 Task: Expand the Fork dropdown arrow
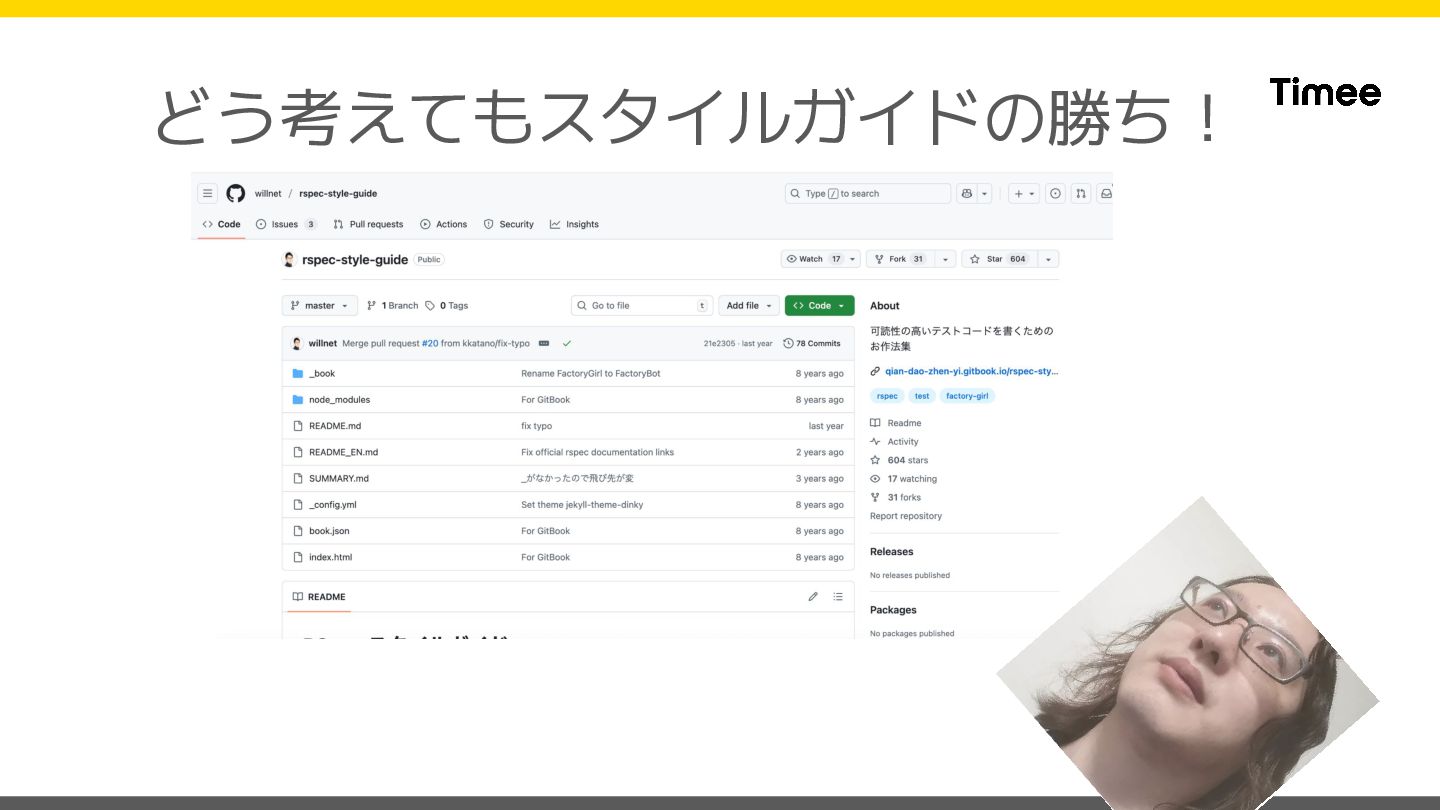[944, 259]
